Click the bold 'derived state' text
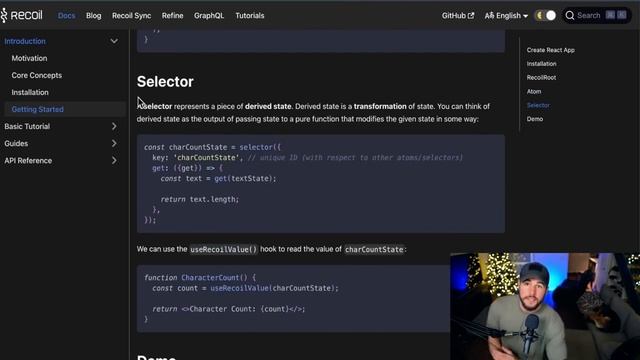The width and height of the screenshot is (640, 360). point(268,107)
